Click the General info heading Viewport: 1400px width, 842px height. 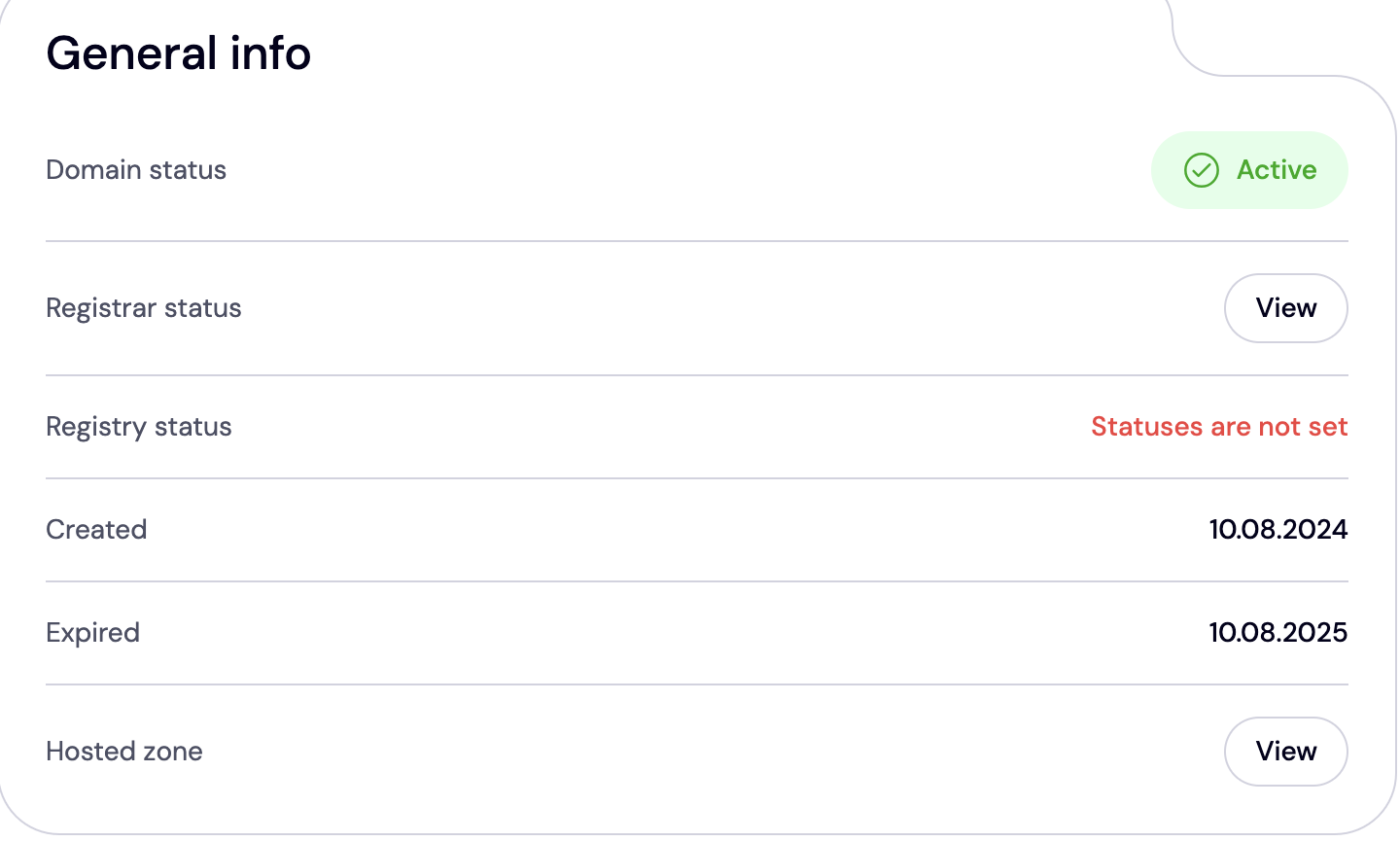178,53
